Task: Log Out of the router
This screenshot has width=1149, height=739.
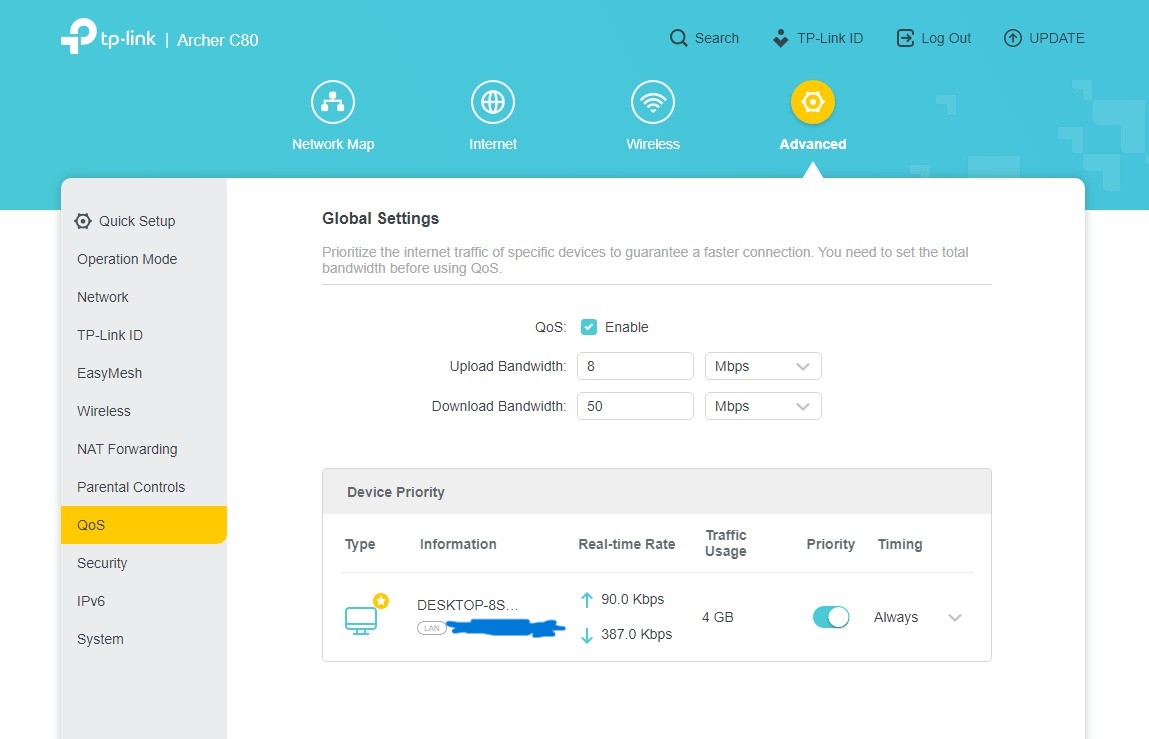Action: 934,38
